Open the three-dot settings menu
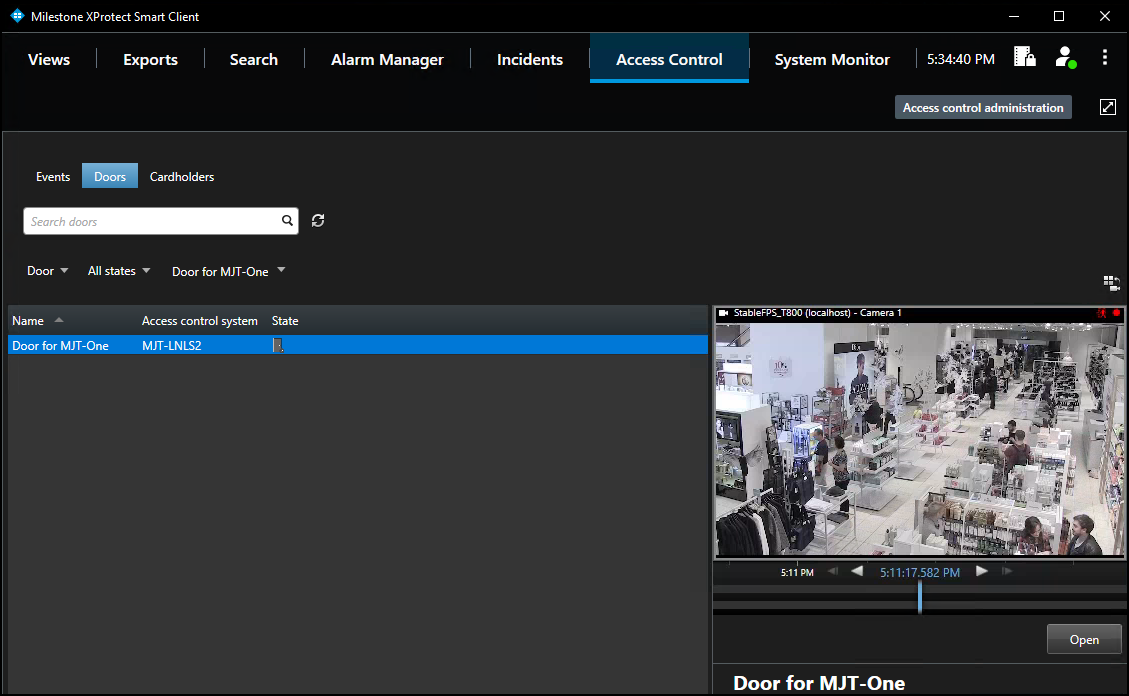The width and height of the screenshot is (1129, 696). click(1105, 57)
